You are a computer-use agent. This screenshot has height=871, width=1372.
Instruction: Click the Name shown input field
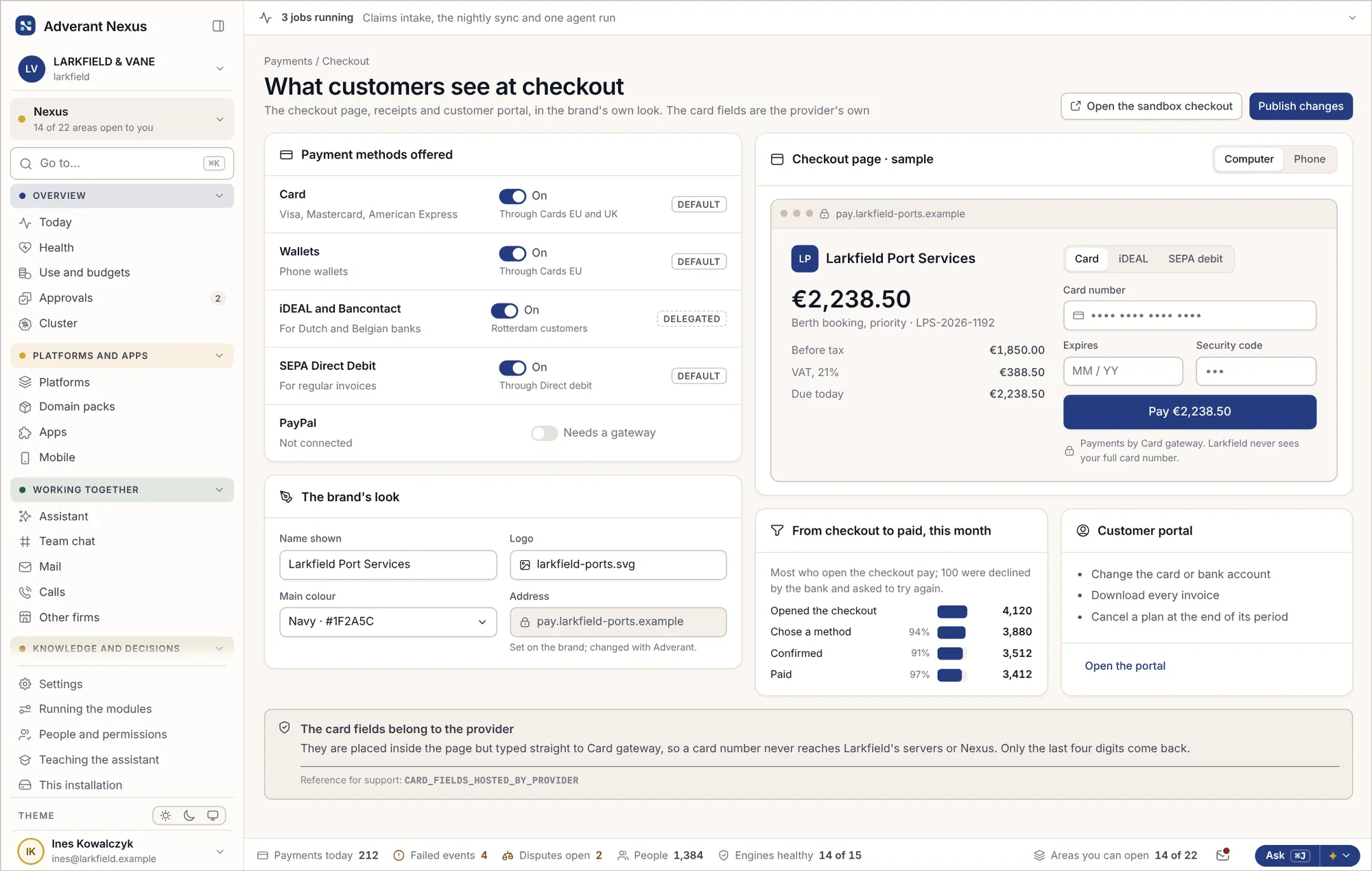(388, 565)
